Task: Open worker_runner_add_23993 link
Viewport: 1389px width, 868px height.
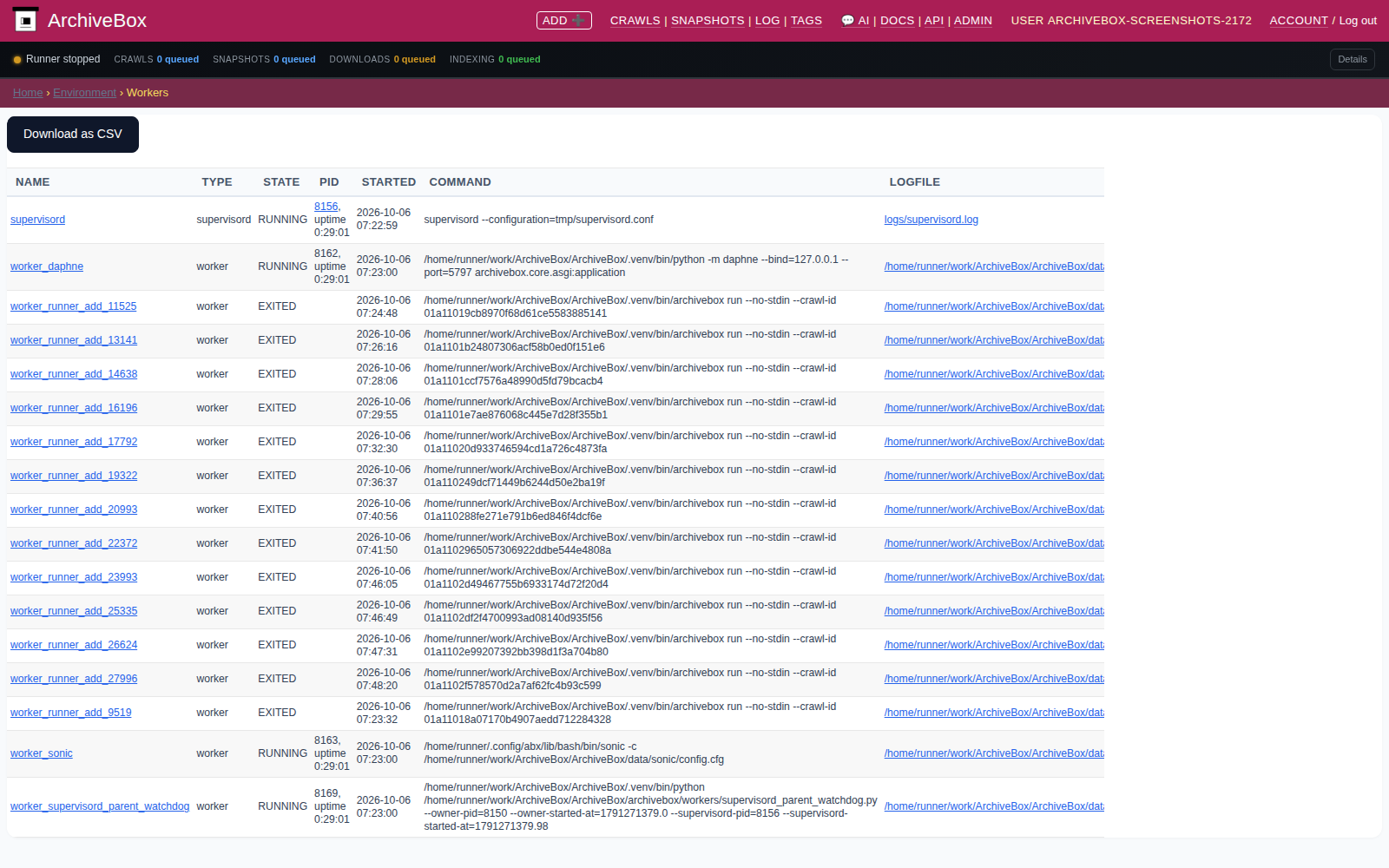Action: 74,577
